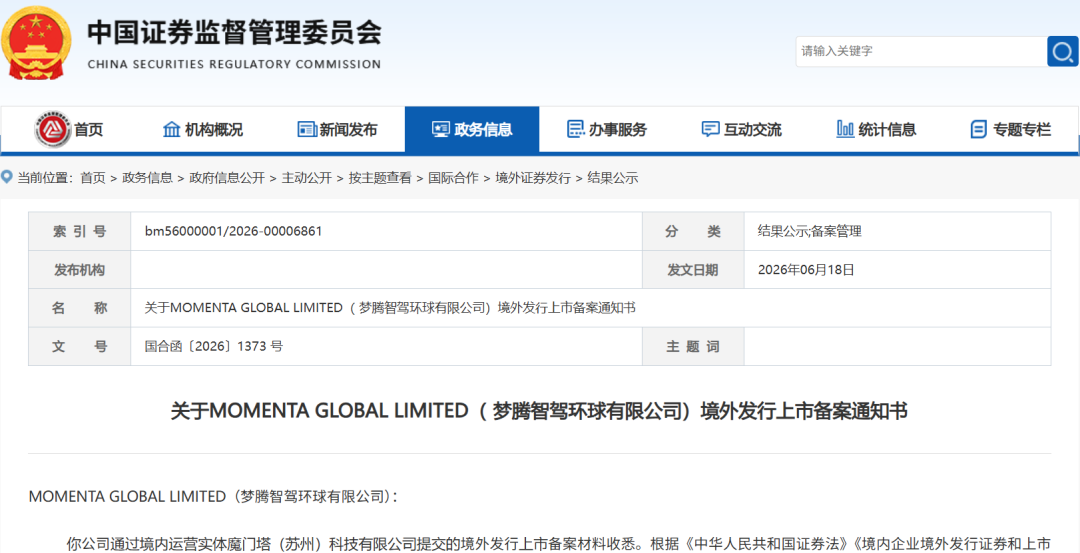1080x553 pixels.
Task: Click the red home emblem icon
Action: coord(52,129)
